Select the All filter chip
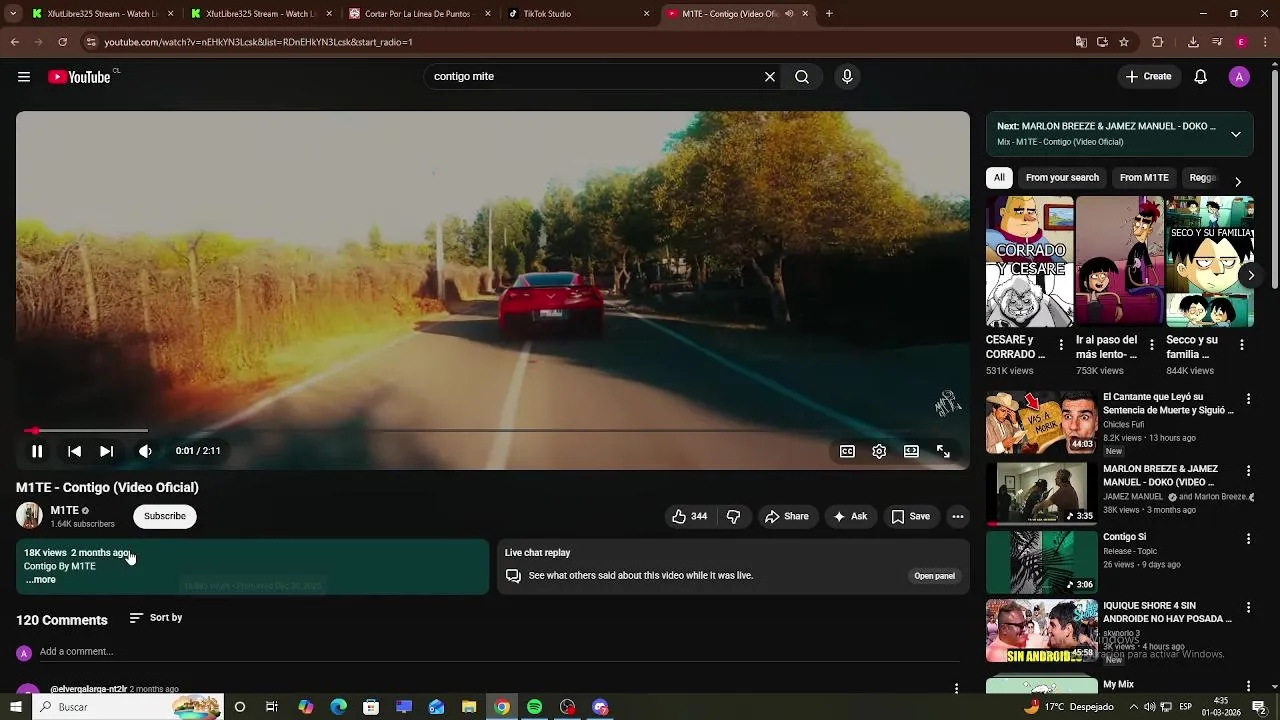This screenshot has width=1280, height=720. [x=999, y=178]
